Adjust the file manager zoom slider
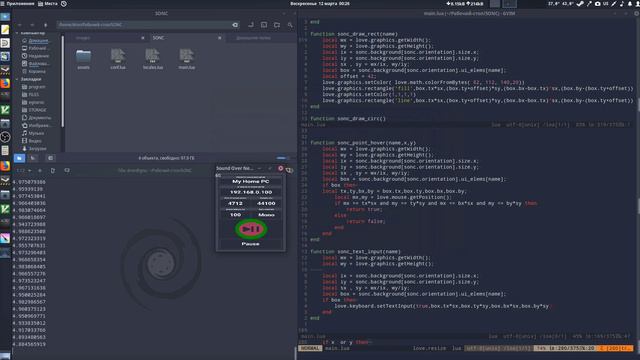 (282, 158)
